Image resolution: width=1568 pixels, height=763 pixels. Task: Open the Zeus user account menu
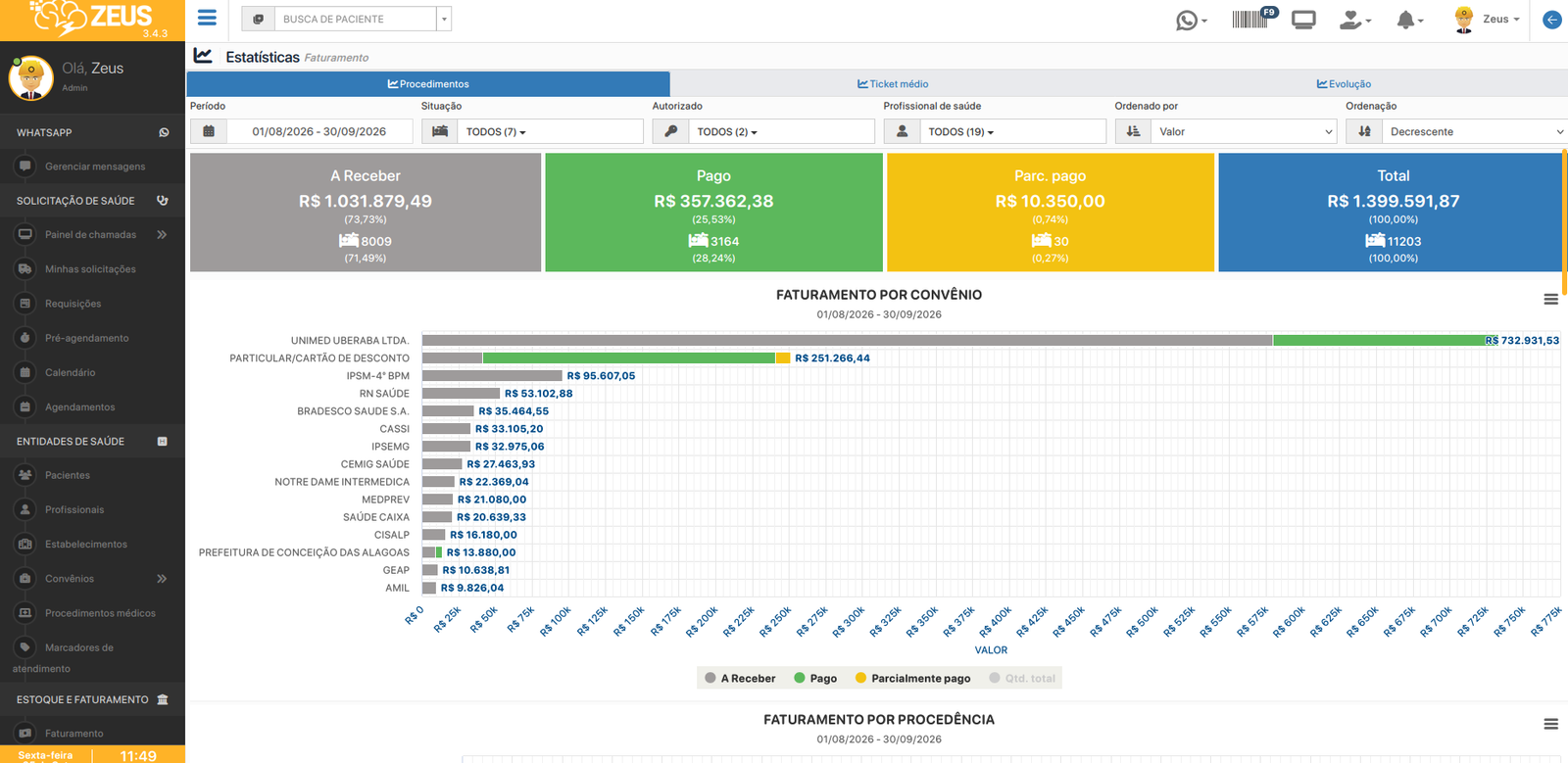tap(1488, 20)
